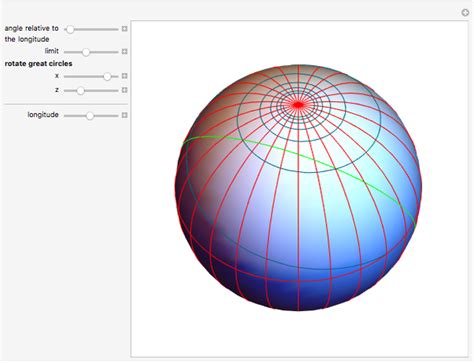Expand the limit slider controls
Image resolution: width=474 pixels, height=363 pixels.
coord(125,52)
